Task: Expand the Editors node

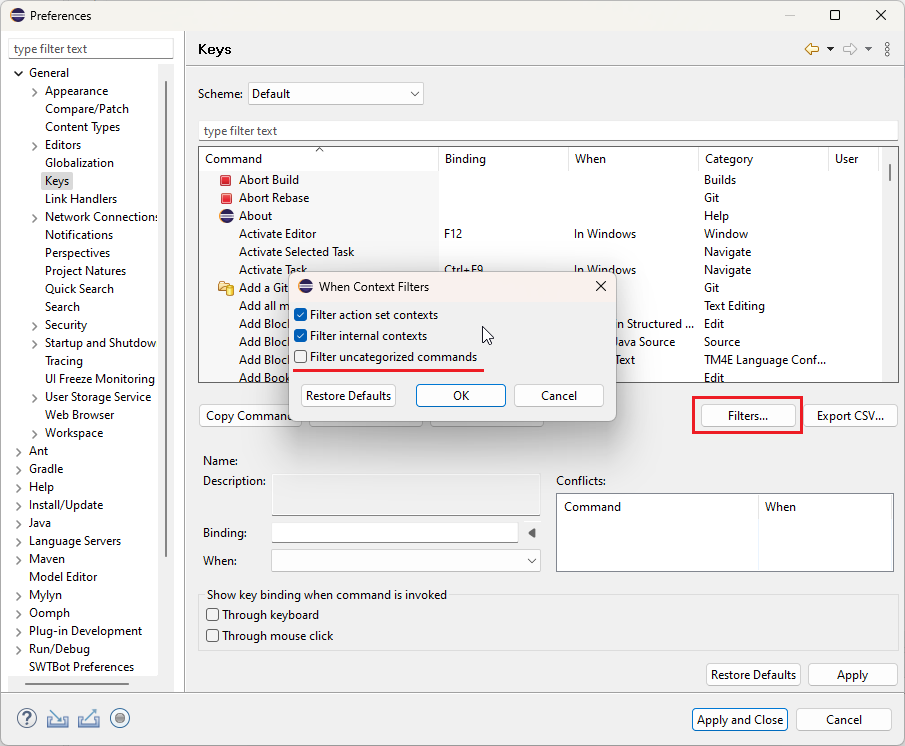Action: coord(35,145)
